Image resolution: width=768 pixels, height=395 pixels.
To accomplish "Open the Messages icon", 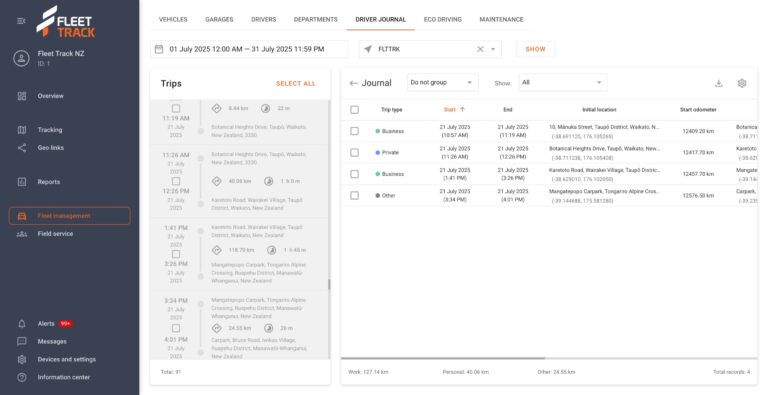I will 22,342.
